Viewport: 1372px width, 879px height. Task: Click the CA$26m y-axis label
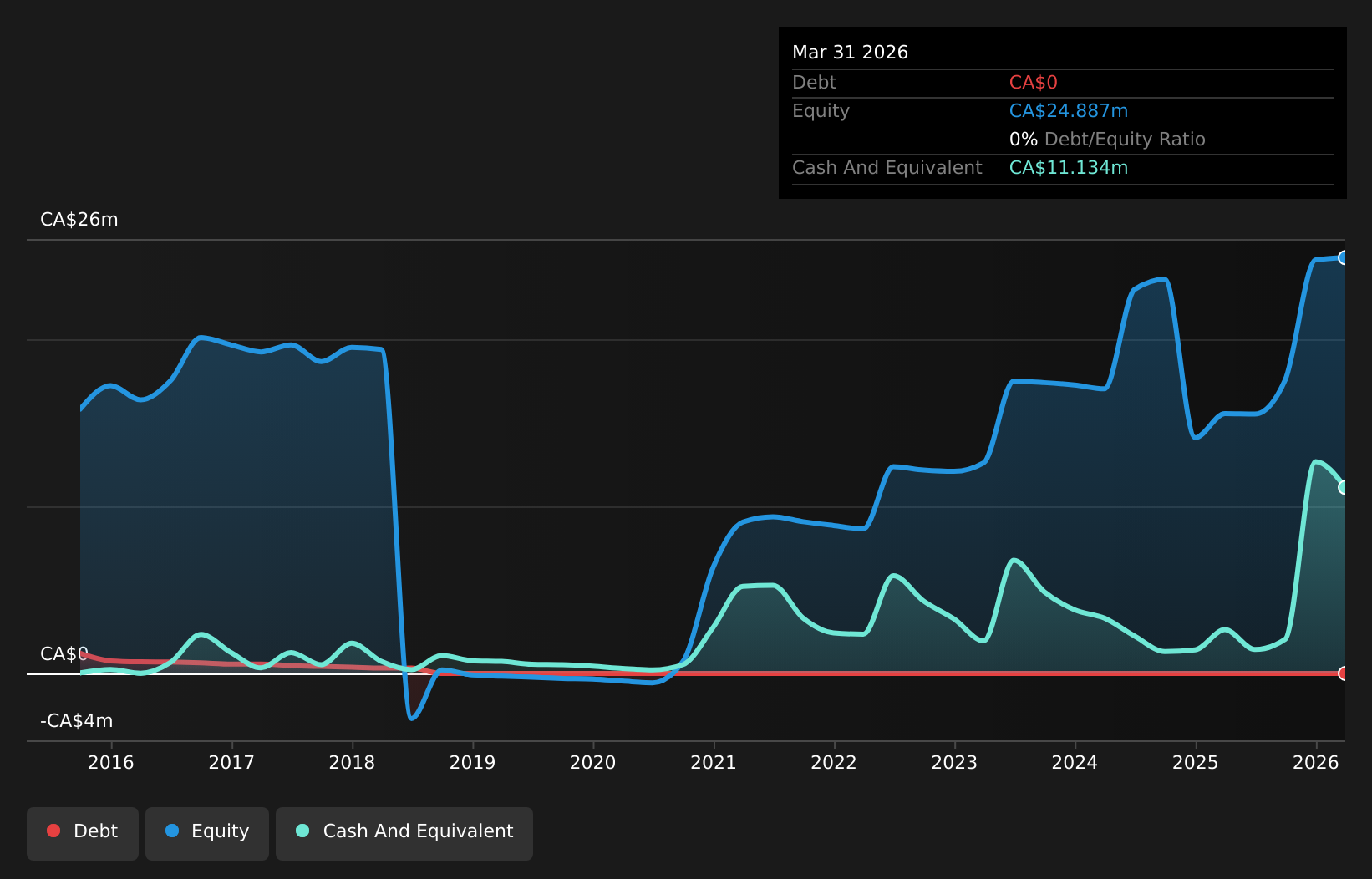click(x=79, y=220)
